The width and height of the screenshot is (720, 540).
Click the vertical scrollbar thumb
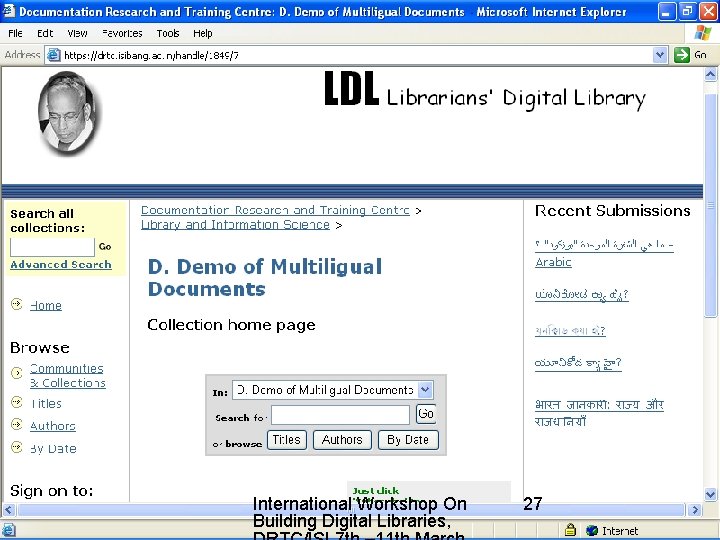pos(710,205)
